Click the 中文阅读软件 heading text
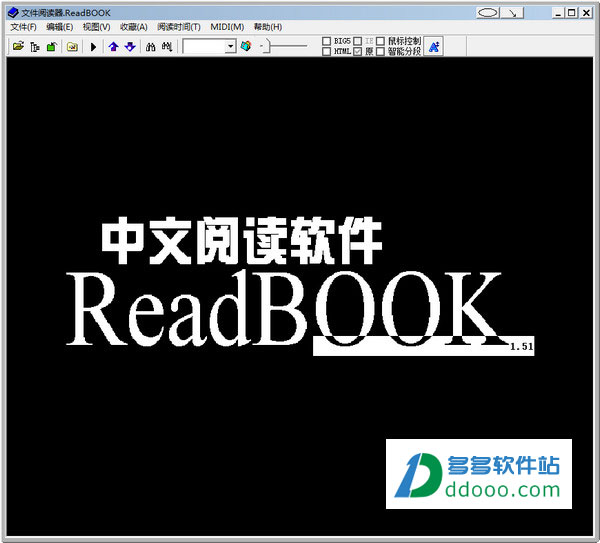This screenshot has width=600, height=543. (242, 240)
